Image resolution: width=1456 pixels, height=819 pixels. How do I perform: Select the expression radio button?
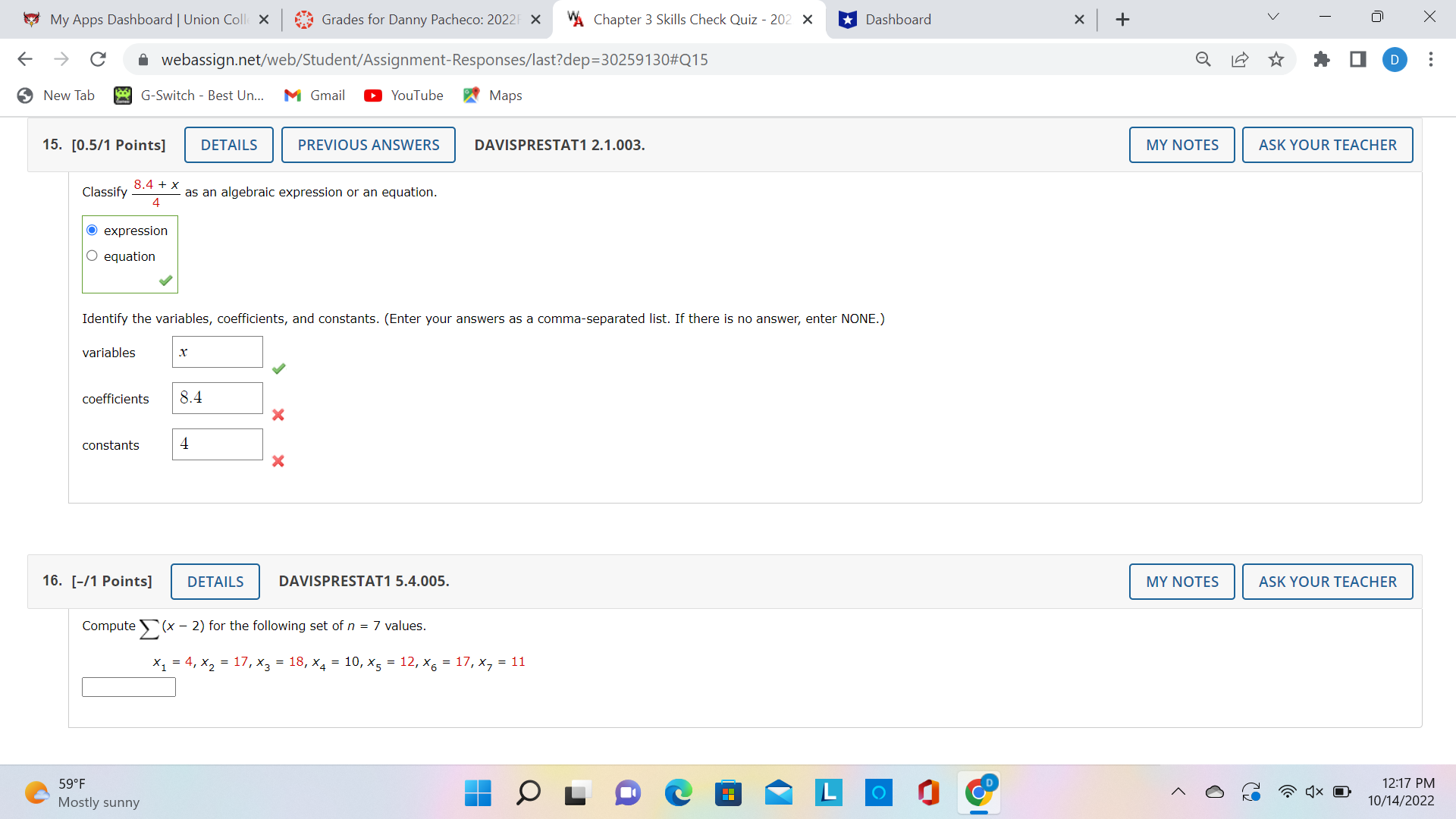point(93,231)
